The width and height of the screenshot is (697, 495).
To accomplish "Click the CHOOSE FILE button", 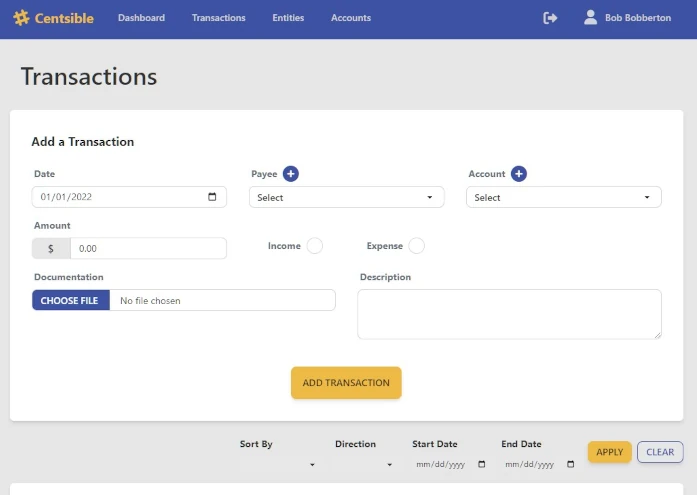I will (71, 300).
